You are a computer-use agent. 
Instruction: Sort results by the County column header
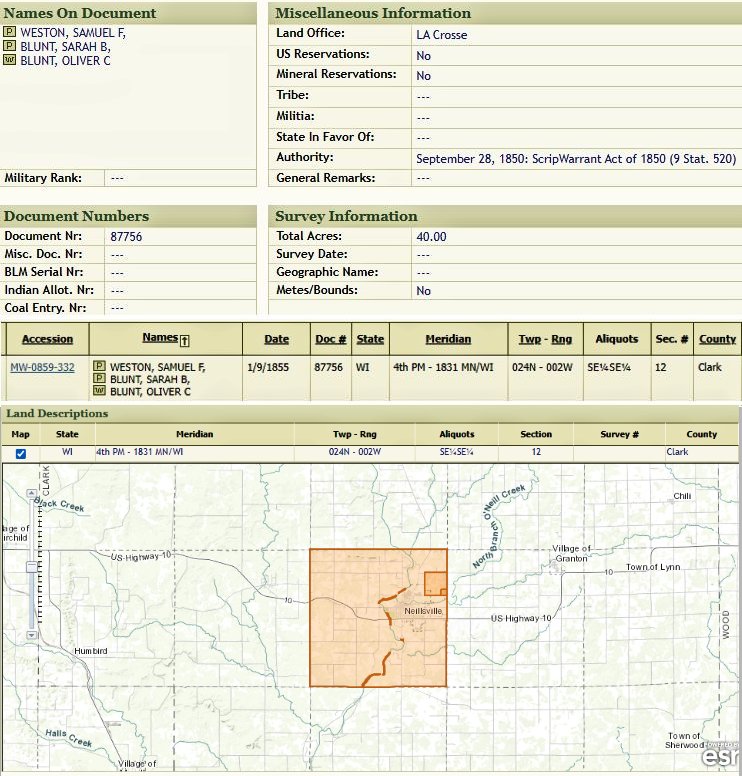pyautogui.click(x=717, y=339)
